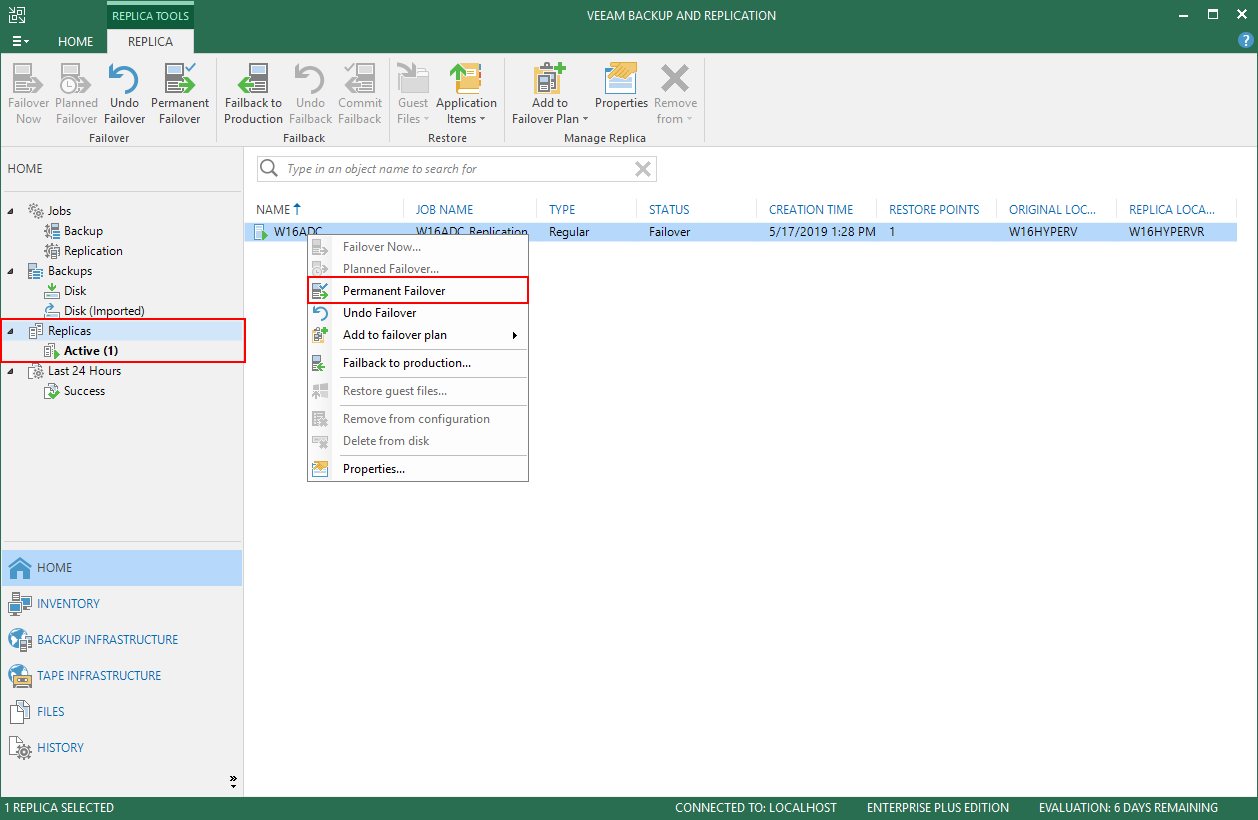Open the Add to Failover Plan dropdown
Screen dimensions: 1258x820
pos(549,93)
